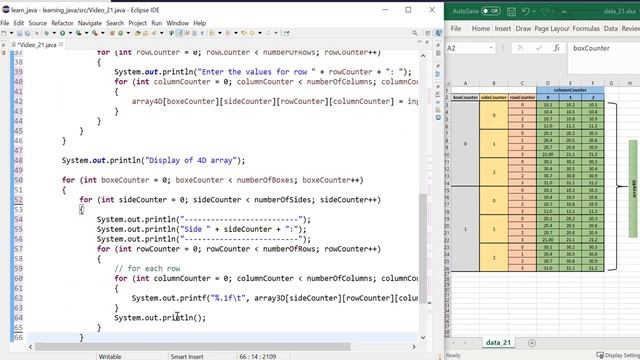Expand Customize Quick Access Toolbar chevron

[564, 12]
